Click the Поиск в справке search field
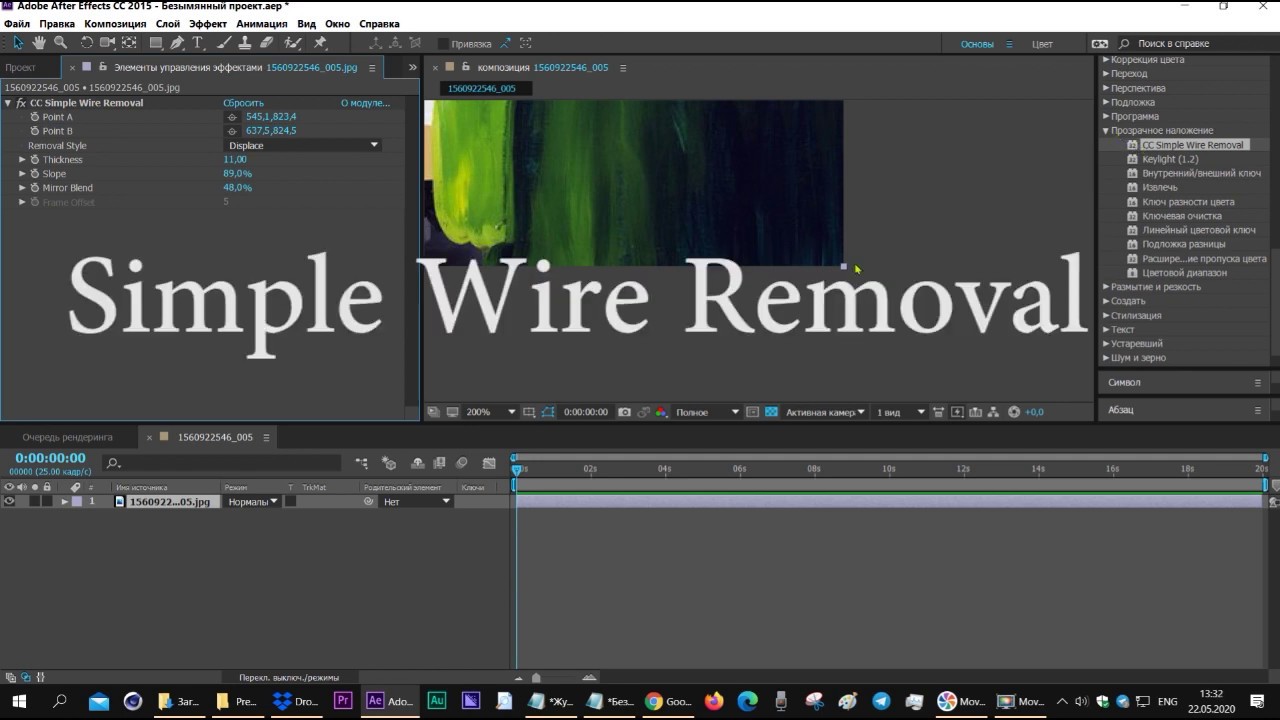Image resolution: width=1280 pixels, height=720 pixels. point(1192,44)
